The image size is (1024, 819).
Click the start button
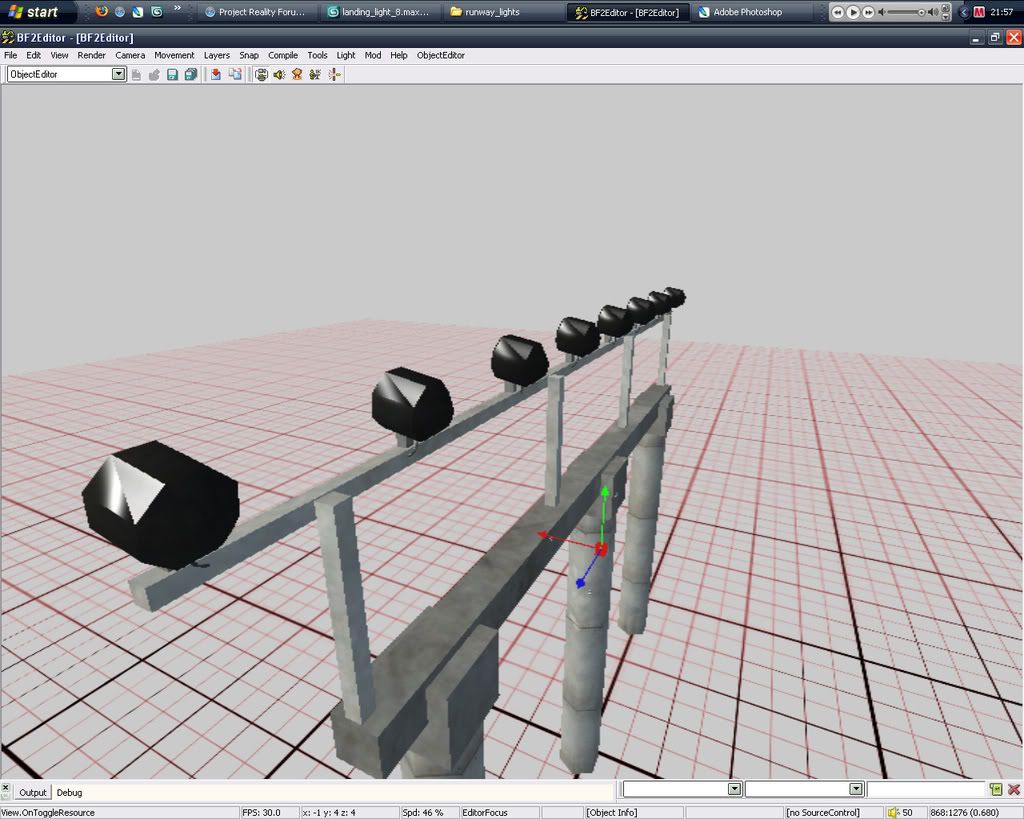(33, 12)
